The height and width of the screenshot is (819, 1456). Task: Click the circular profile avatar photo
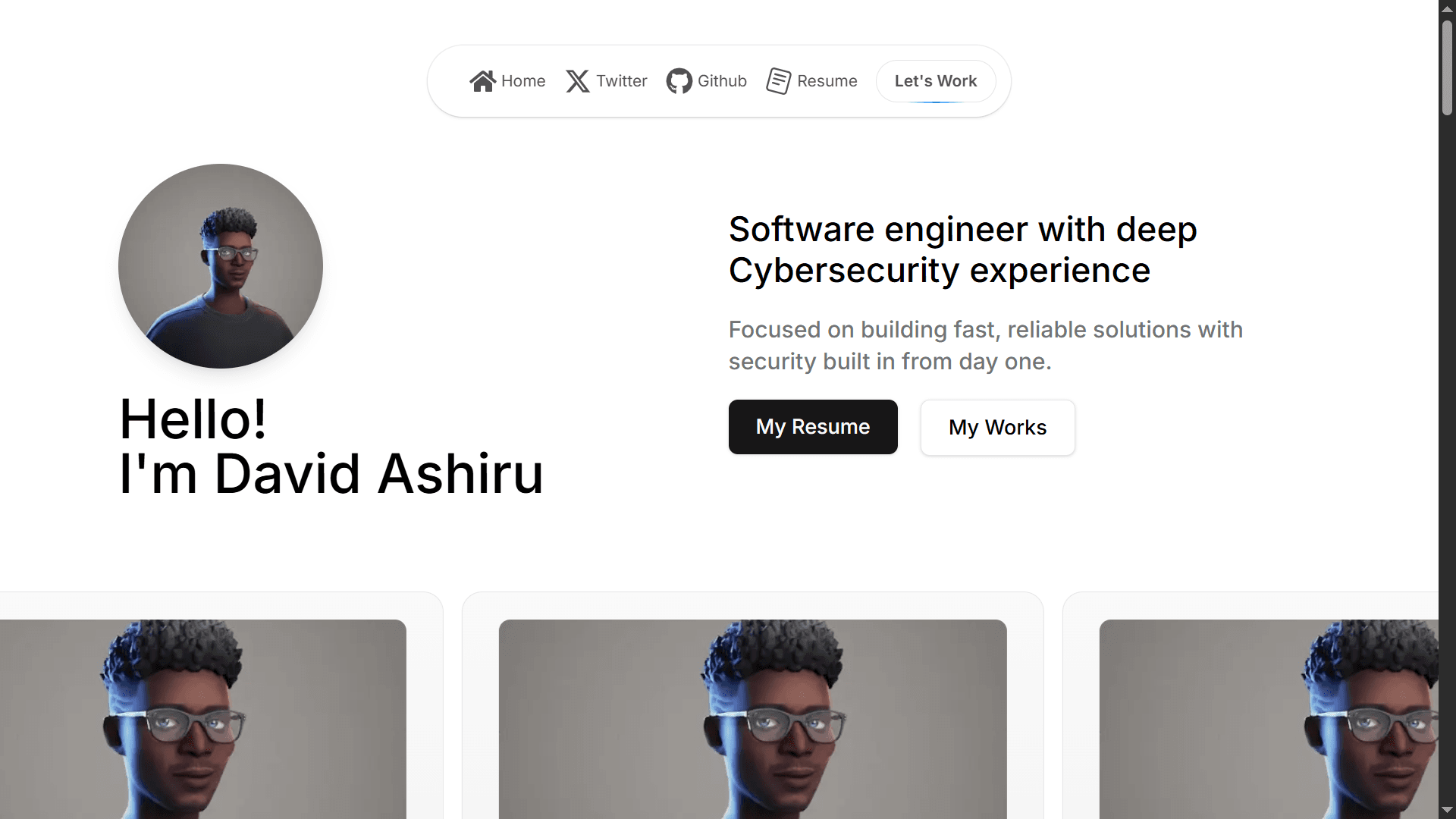221,266
